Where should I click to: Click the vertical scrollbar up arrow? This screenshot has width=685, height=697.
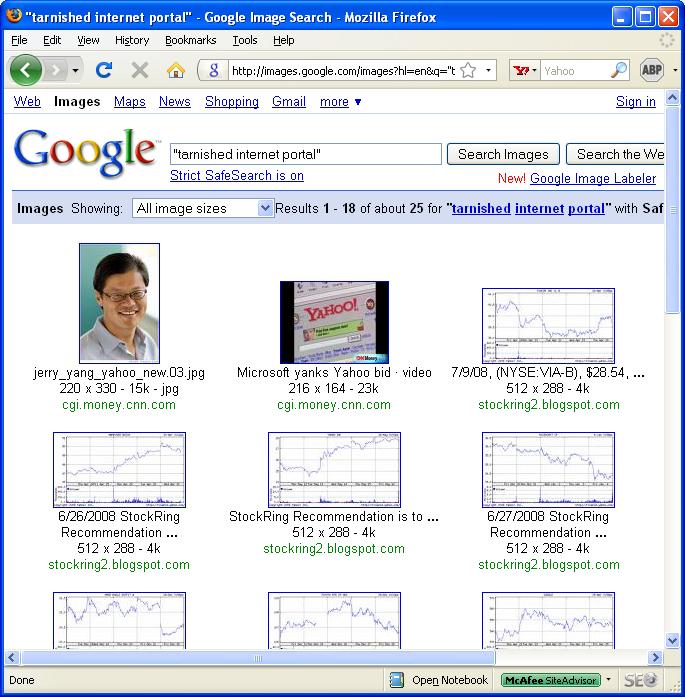point(672,97)
